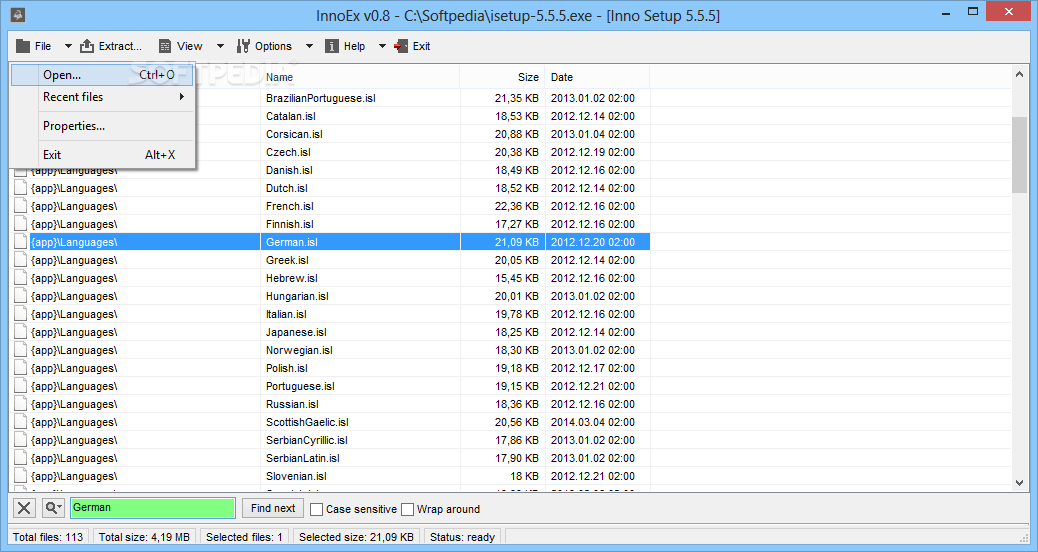Expand the File dropdown arrow
Viewport: 1038px width, 552px height.
tap(68, 46)
